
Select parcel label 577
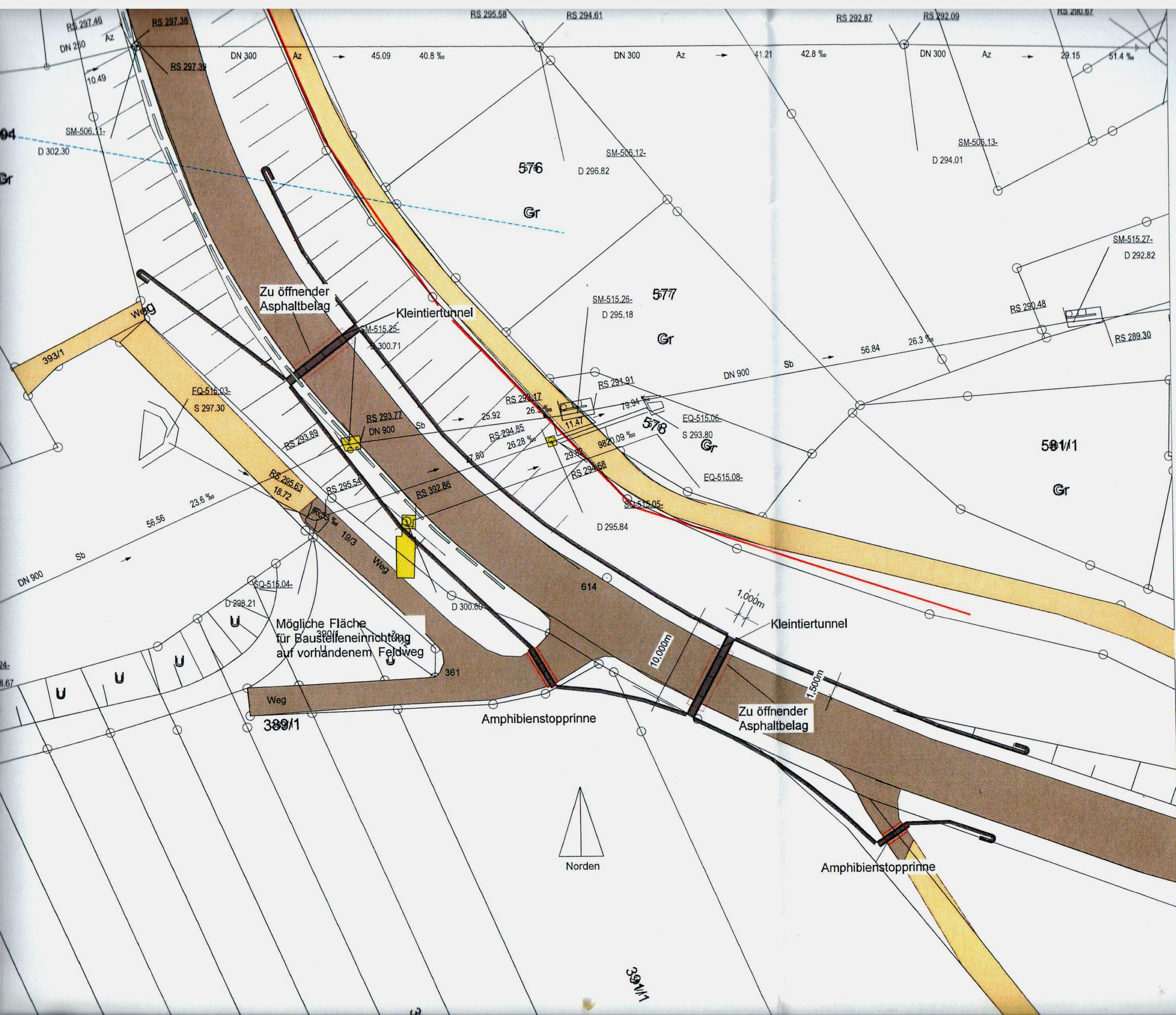point(664,295)
